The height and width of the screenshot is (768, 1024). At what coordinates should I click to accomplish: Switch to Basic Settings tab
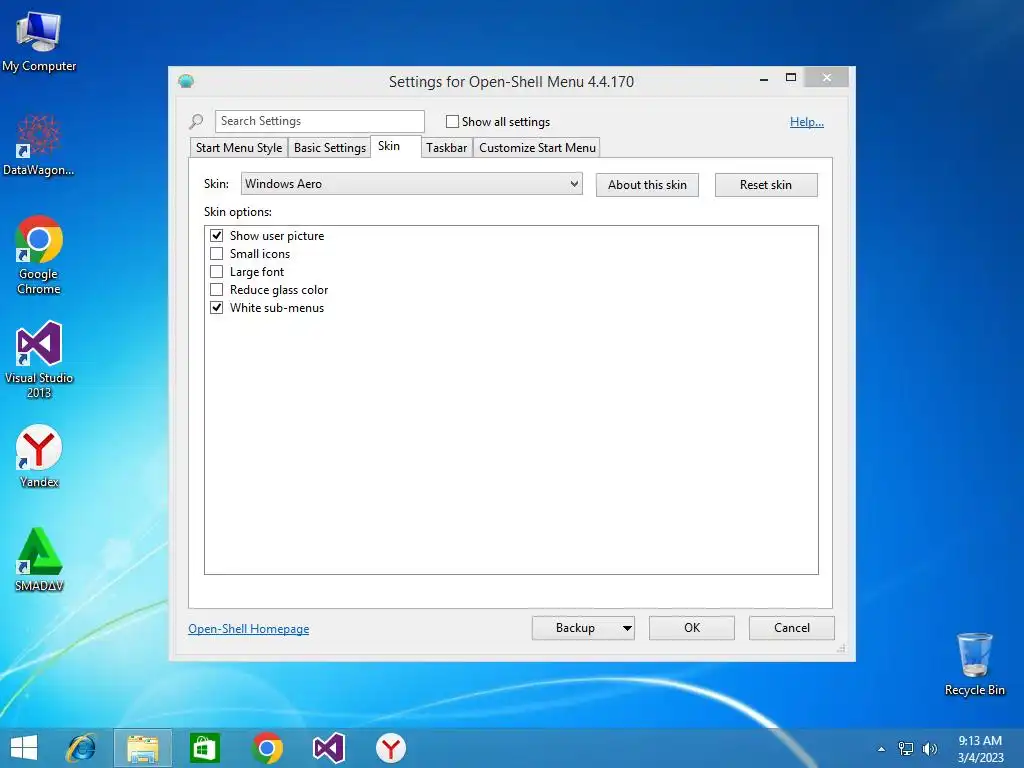(x=330, y=148)
